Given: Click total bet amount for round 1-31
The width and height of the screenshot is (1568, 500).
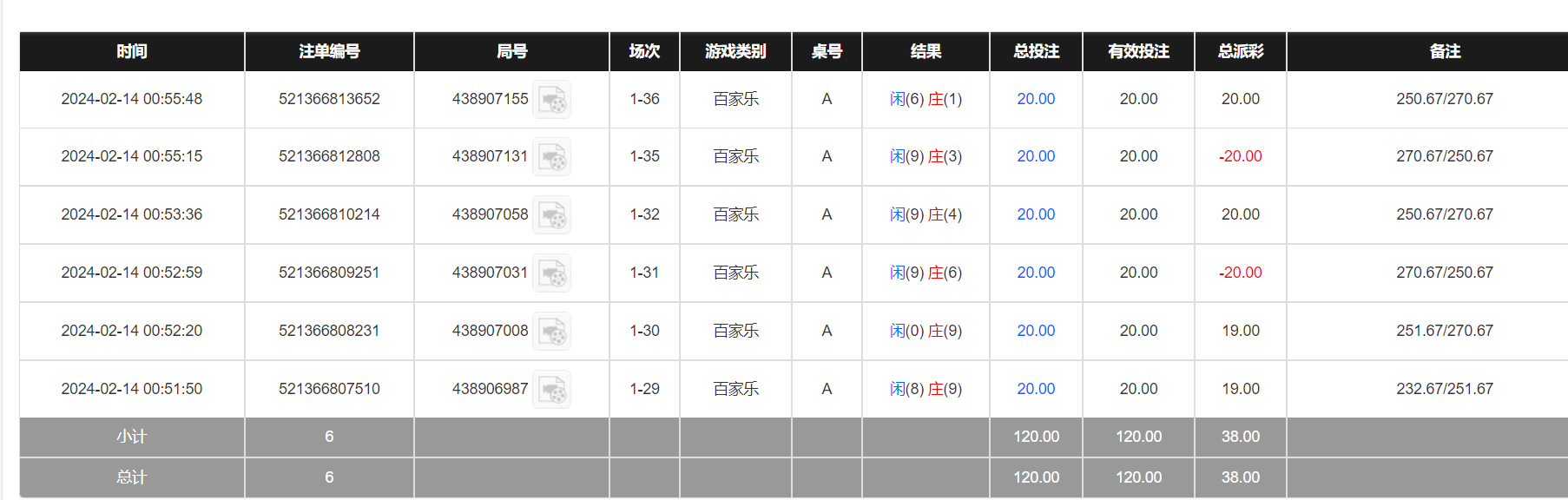Looking at the screenshot, I should pyautogui.click(x=1036, y=273).
